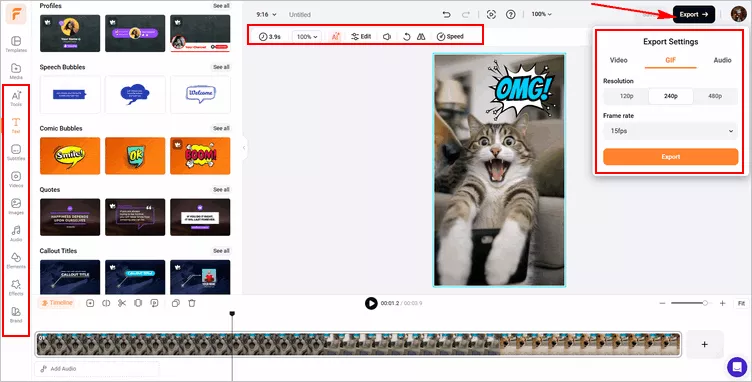Redo the last action

(x=466, y=14)
